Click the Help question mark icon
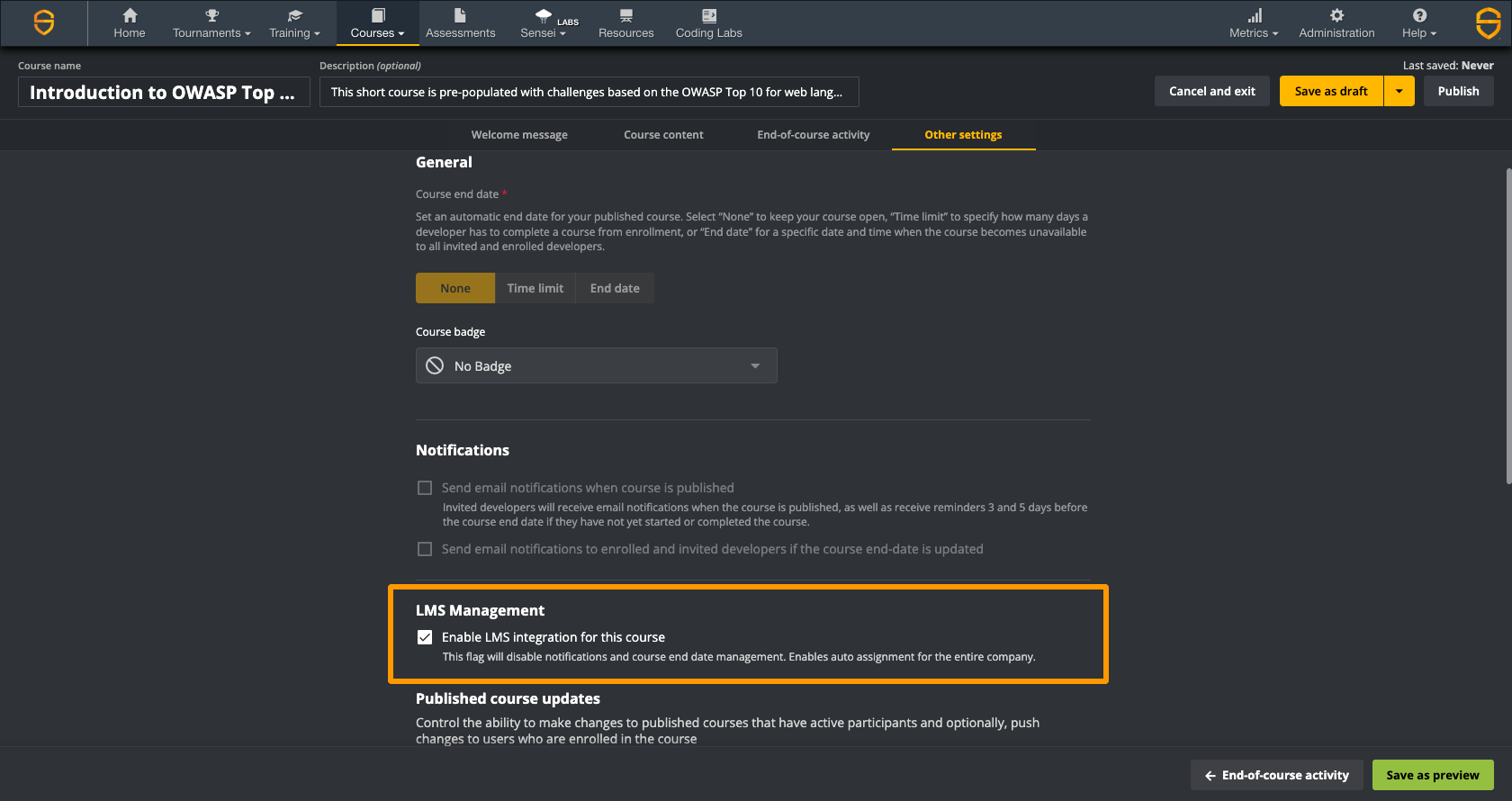 1419,15
